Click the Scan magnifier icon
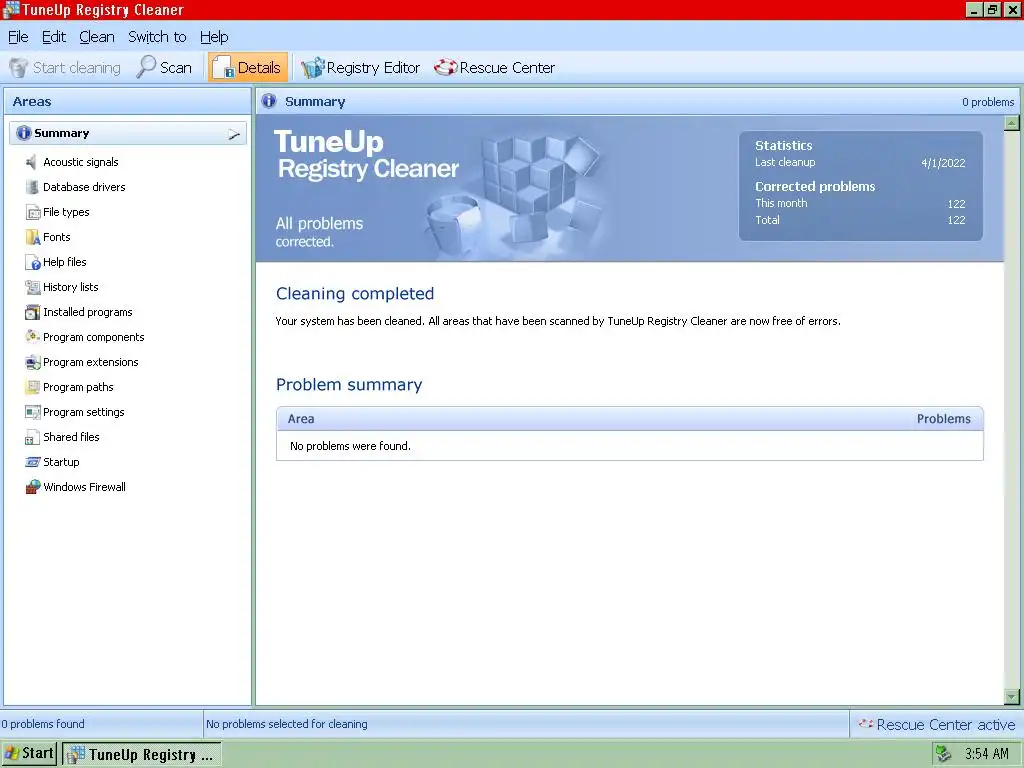The height and width of the screenshot is (768, 1024). pyautogui.click(x=146, y=67)
